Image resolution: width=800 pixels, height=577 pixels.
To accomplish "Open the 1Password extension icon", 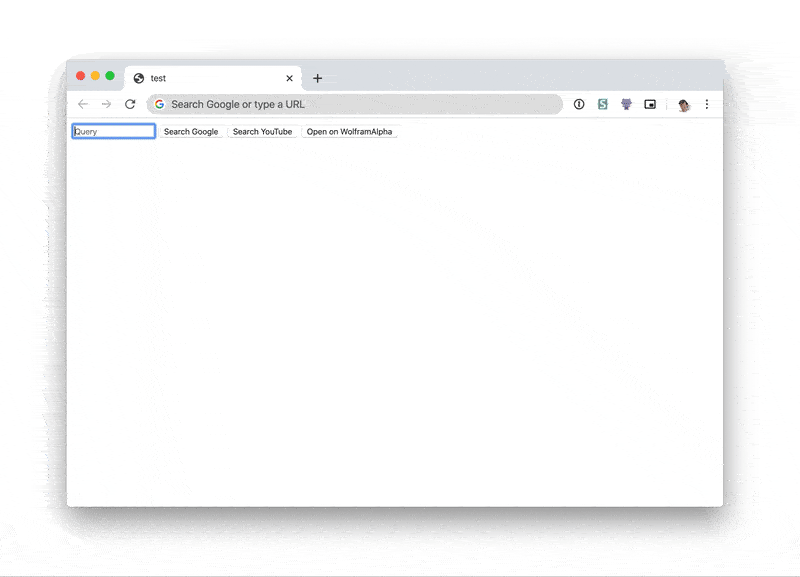I will click(x=579, y=104).
